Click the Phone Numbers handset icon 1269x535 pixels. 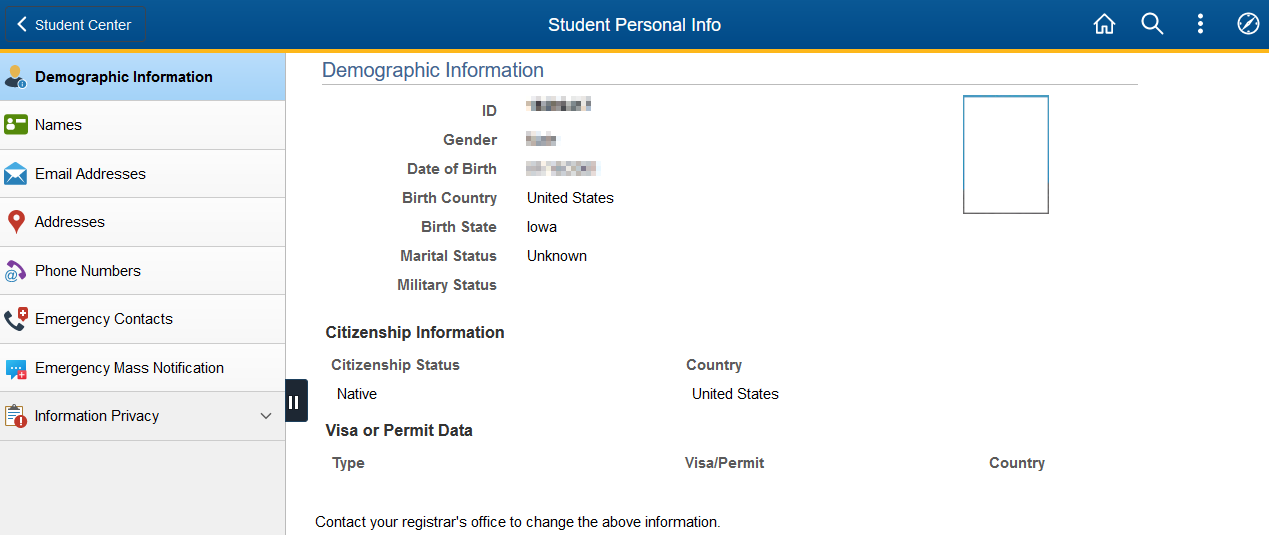(x=15, y=271)
